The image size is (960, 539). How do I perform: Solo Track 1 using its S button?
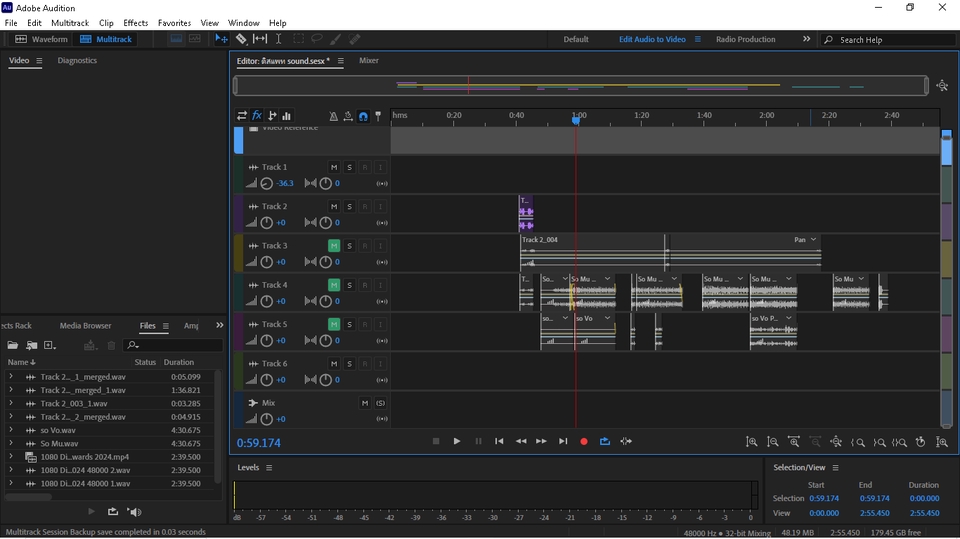tap(349, 167)
